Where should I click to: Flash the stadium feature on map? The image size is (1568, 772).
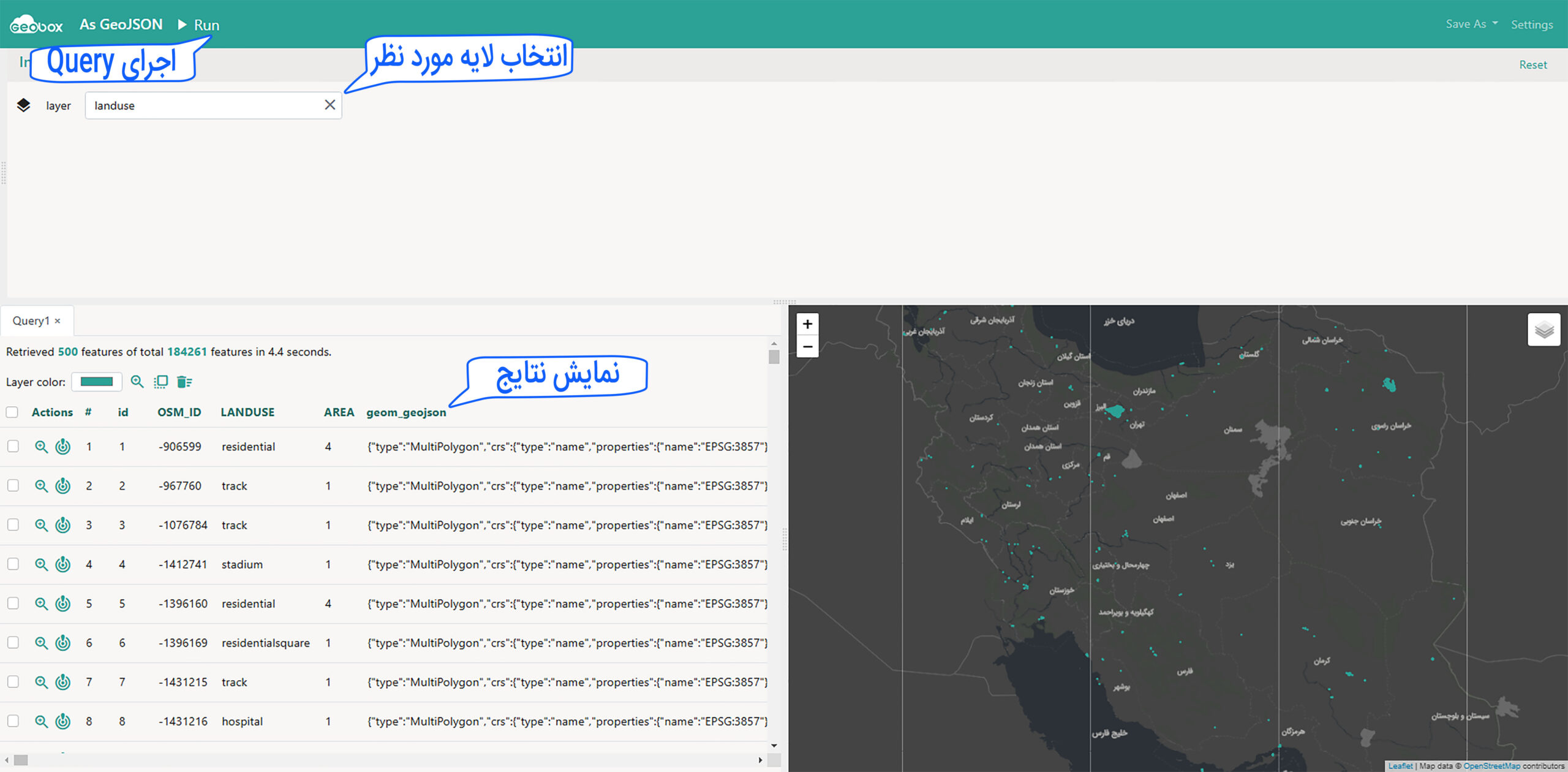click(x=63, y=564)
